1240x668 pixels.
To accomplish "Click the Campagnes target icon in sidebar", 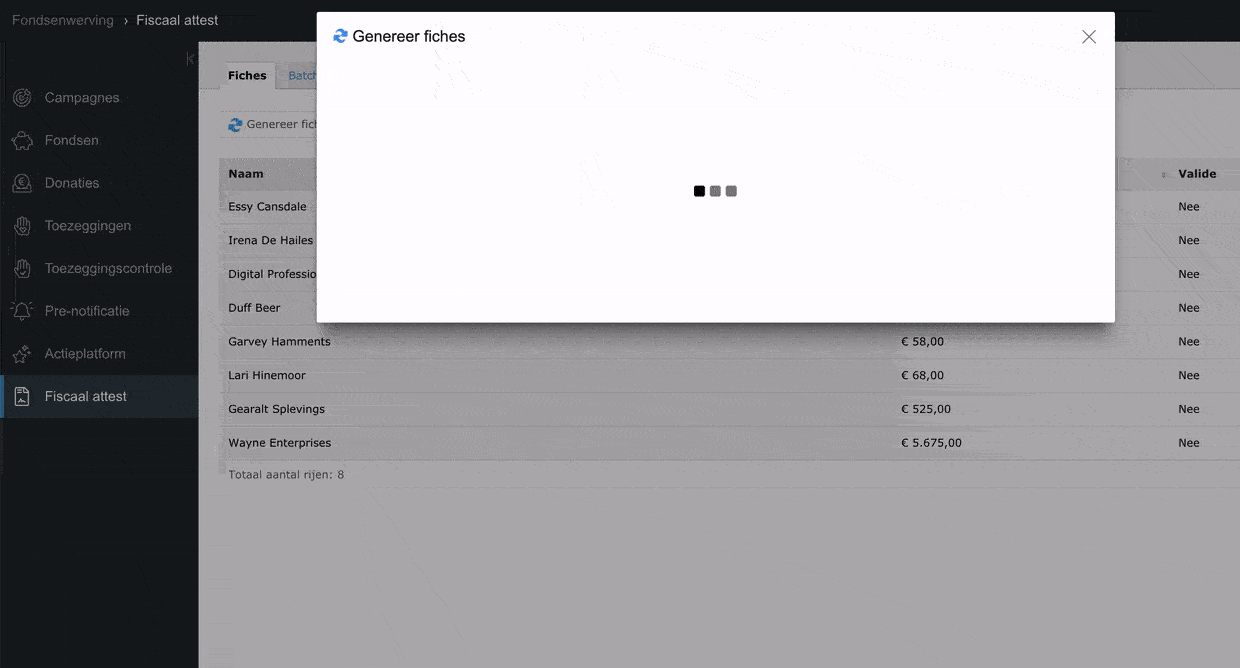I will coord(22,98).
